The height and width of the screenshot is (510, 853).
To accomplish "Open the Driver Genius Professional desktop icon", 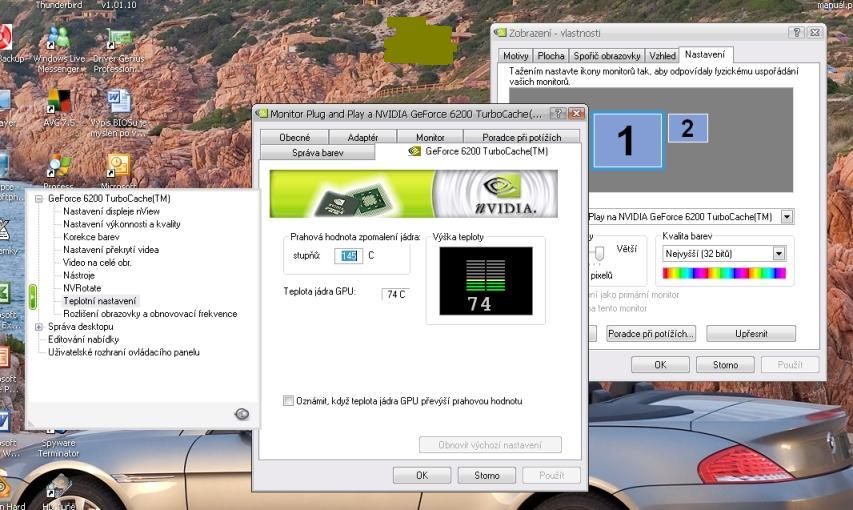I will coord(118,41).
